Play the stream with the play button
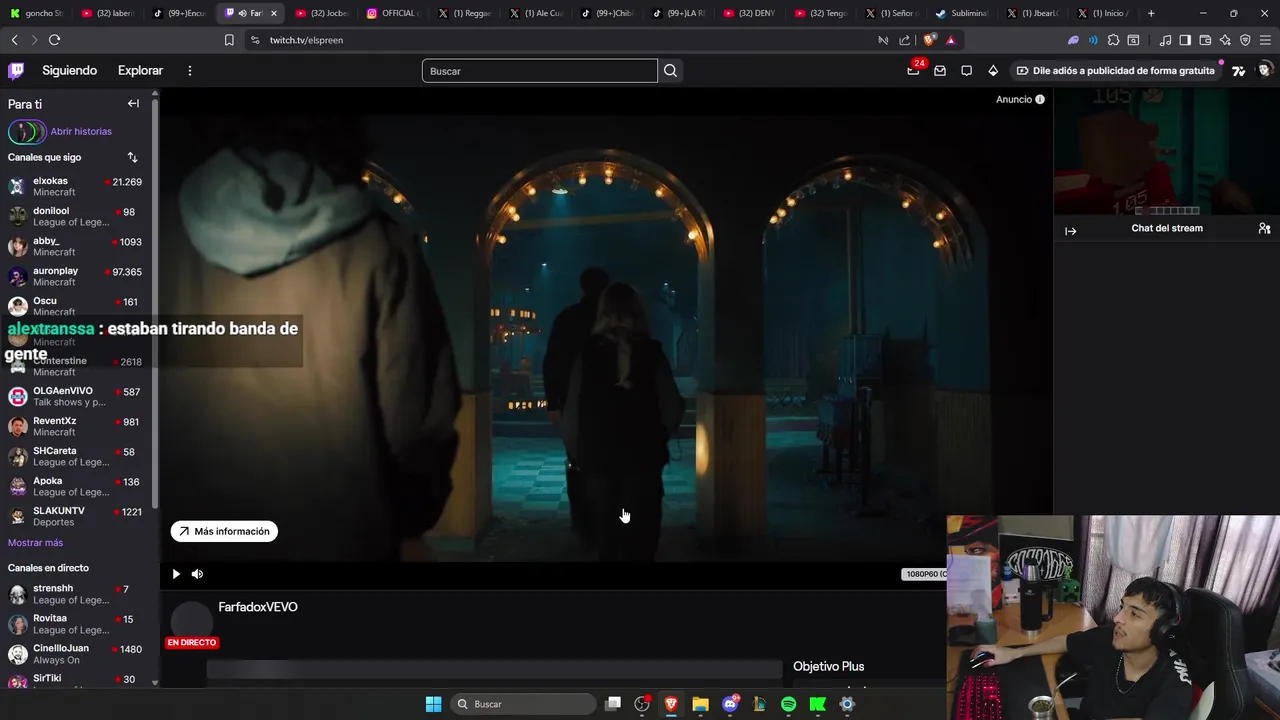1280x720 pixels. tap(176, 574)
